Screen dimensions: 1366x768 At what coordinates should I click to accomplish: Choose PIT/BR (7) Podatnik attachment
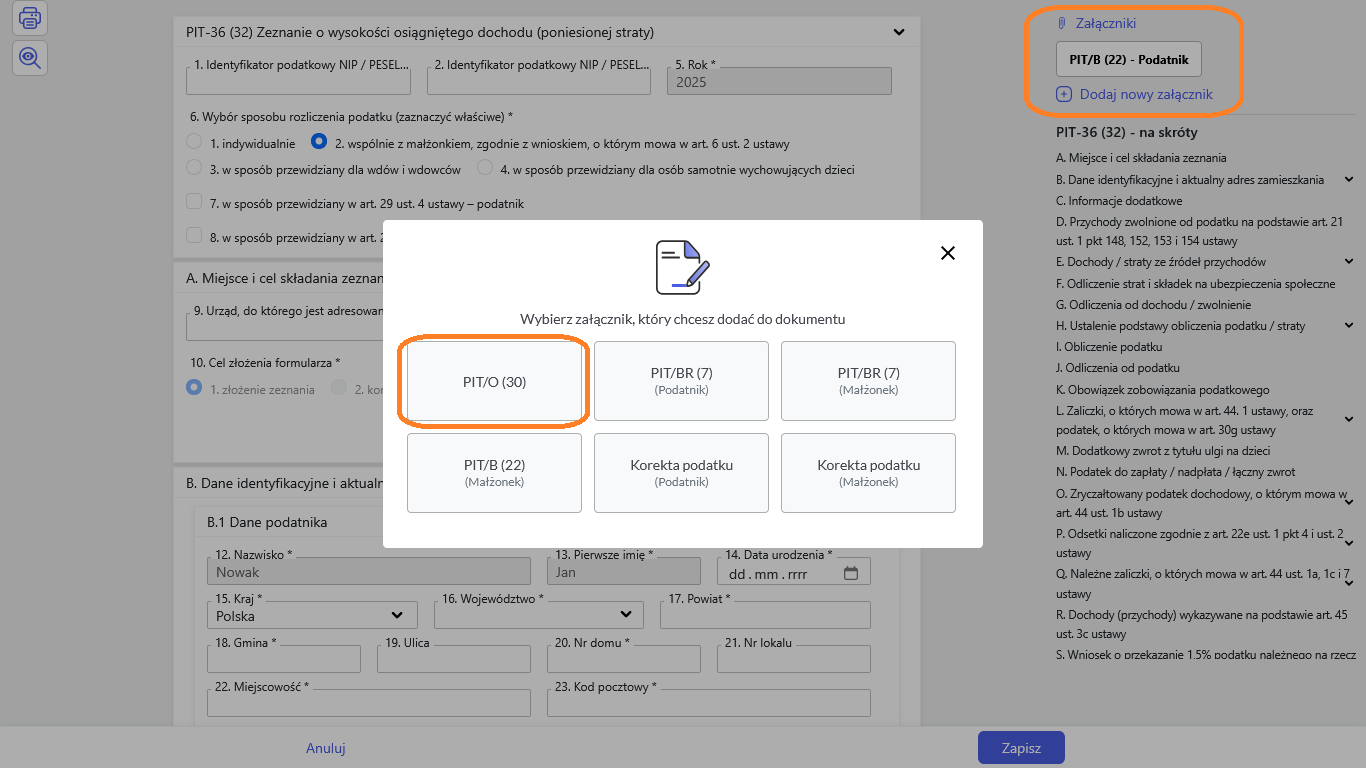pos(681,381)
